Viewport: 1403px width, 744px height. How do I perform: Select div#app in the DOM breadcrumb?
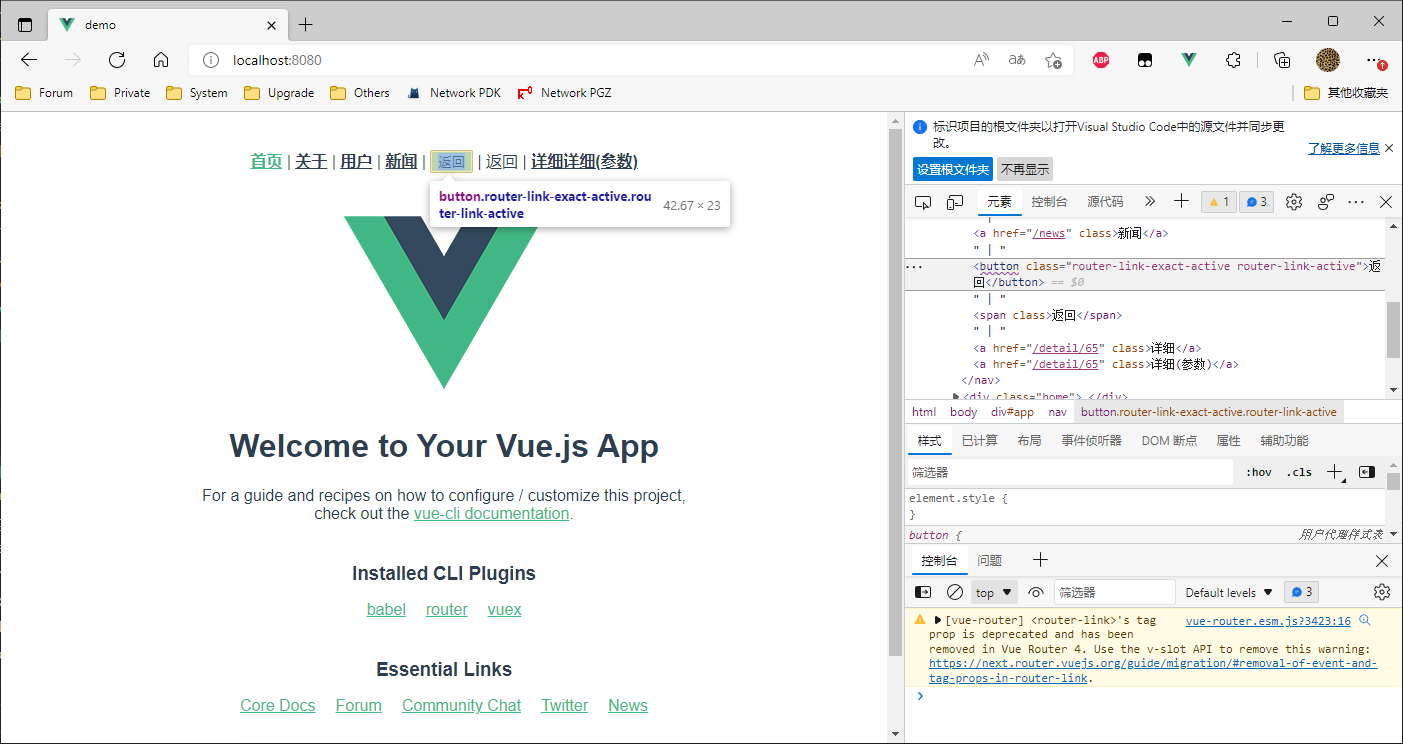tap(1012, 412)
